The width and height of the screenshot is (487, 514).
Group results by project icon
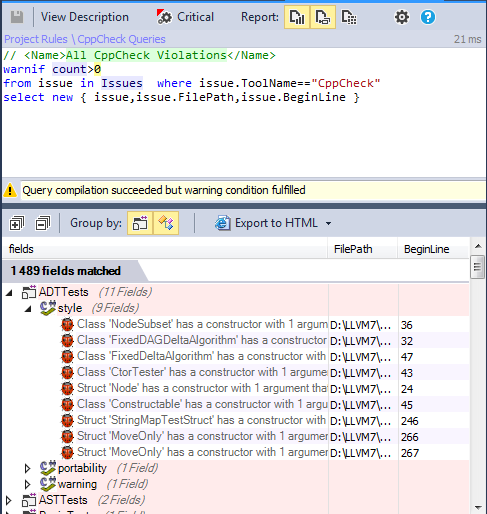pyautogui.click(x=140, y=223)
